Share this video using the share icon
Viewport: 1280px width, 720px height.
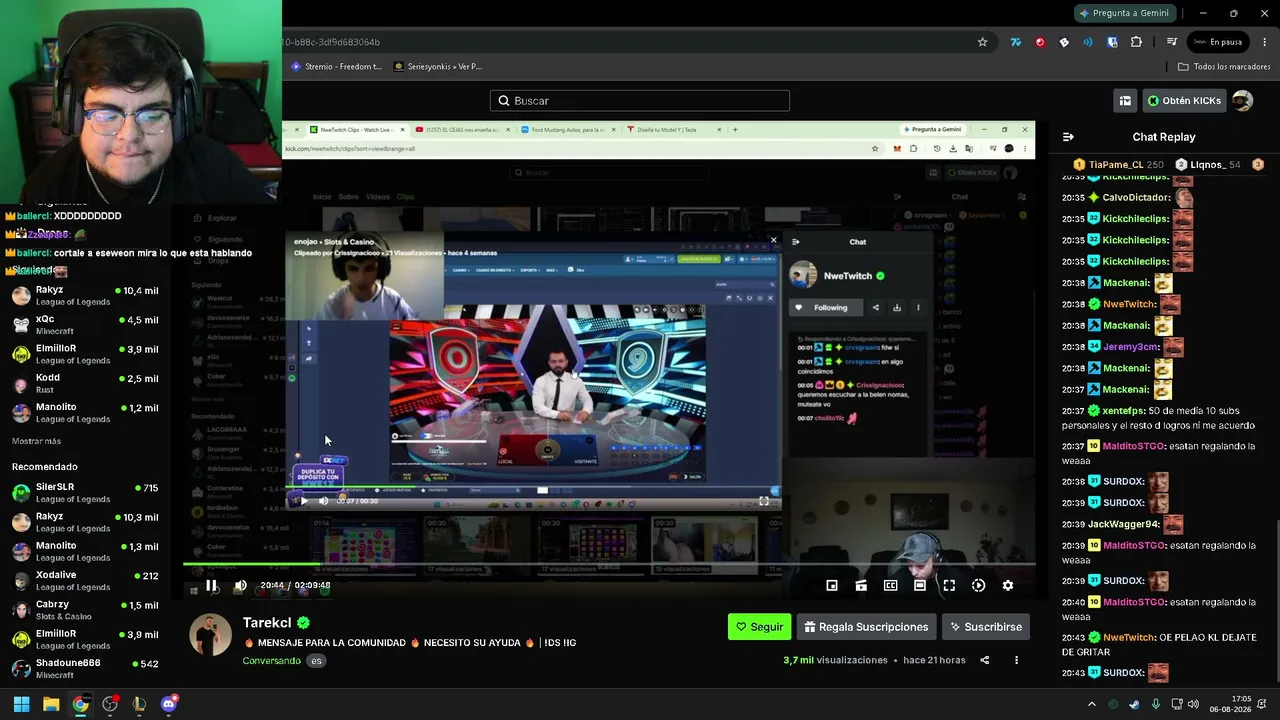click(985, 660)
